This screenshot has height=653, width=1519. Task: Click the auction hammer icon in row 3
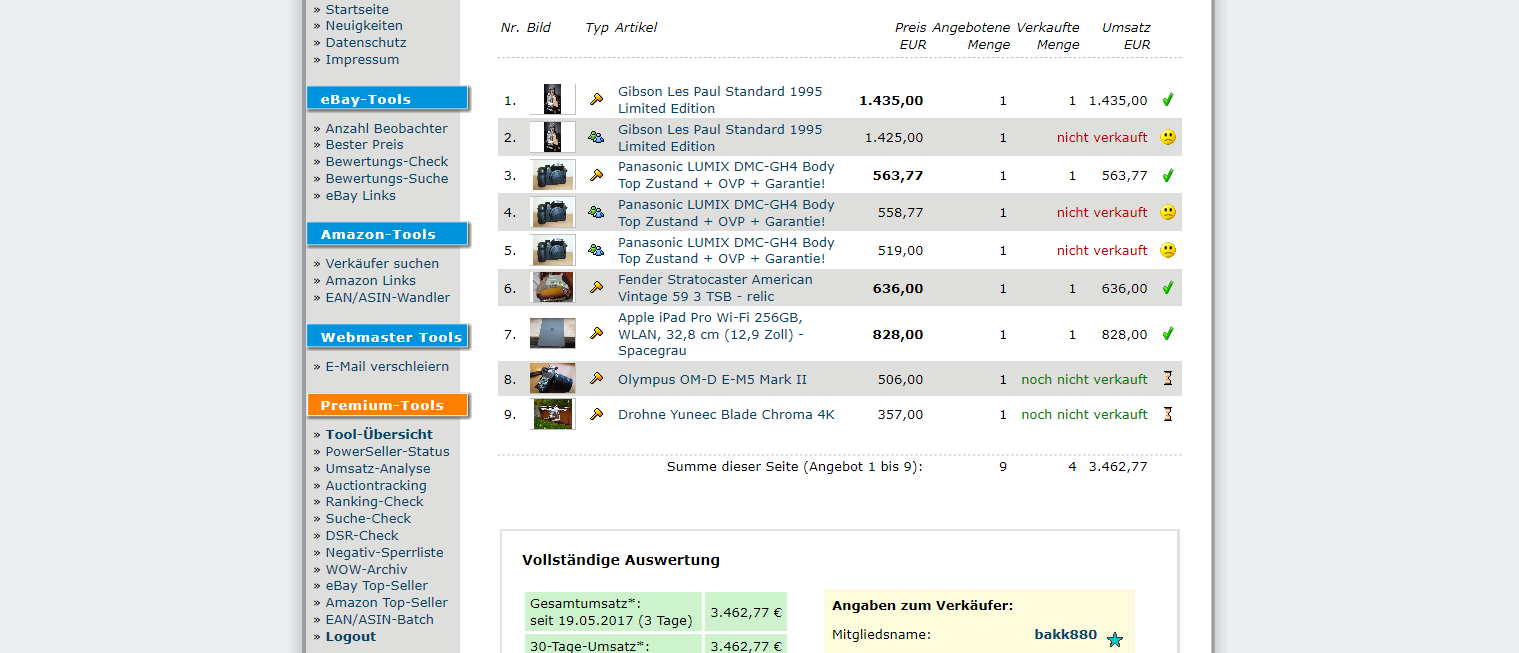pos(597,175)
